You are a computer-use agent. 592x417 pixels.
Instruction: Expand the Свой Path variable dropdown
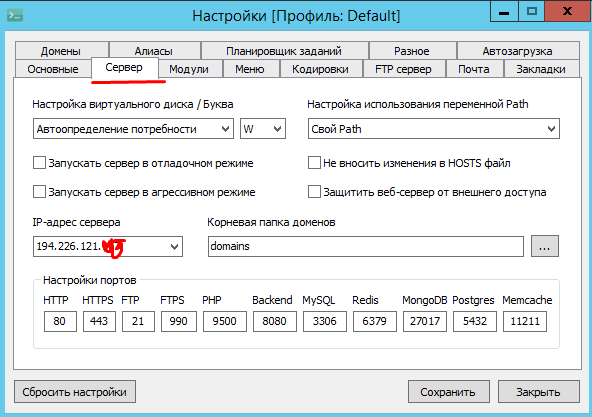pos(433,129)
